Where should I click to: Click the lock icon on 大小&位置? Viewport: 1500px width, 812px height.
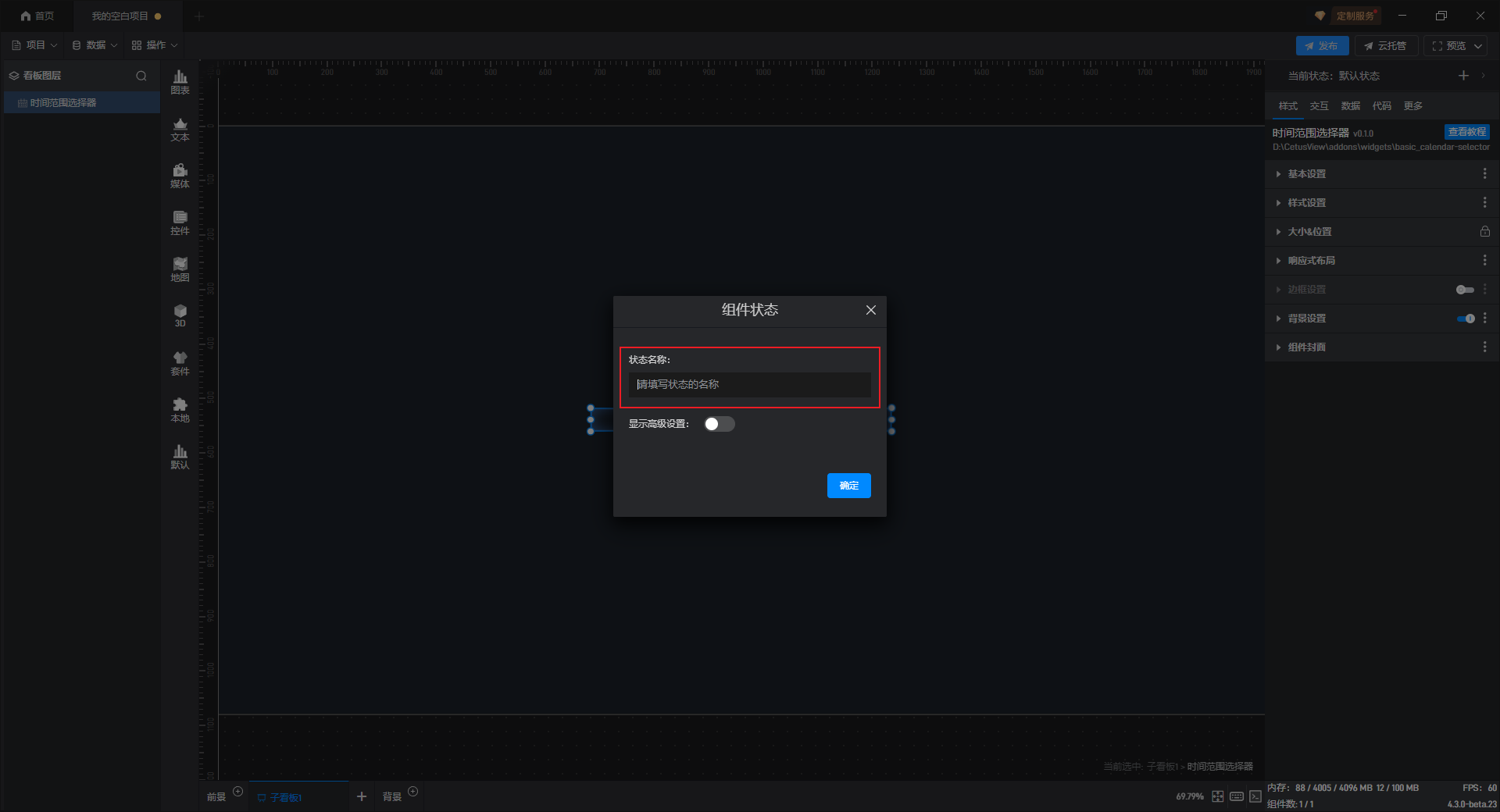(1485, 232)
